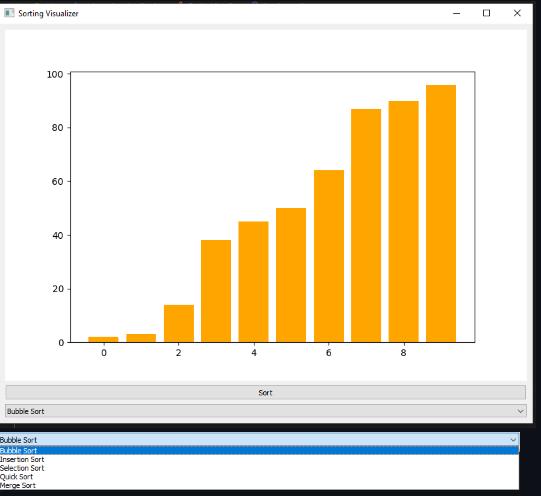Click the tallest orange bar at index 9

(x=441, y=214)
